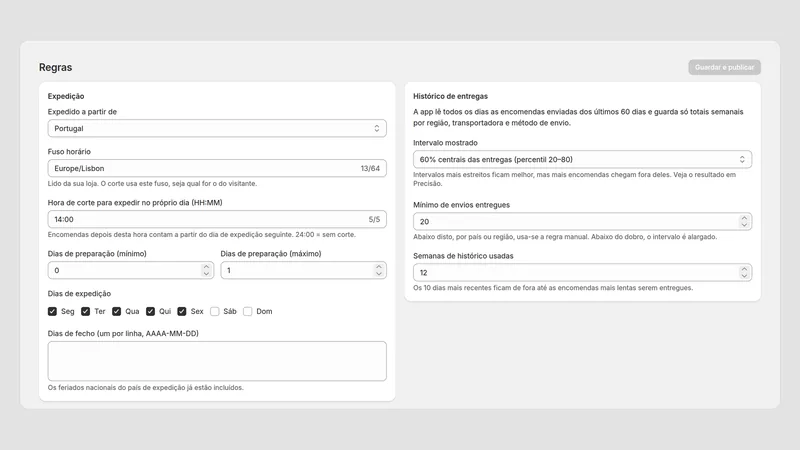Decrease Dias de preparação (máximo) with down arrow
Viewport: 800px width, 450px height.
click(x=379, y=274)
